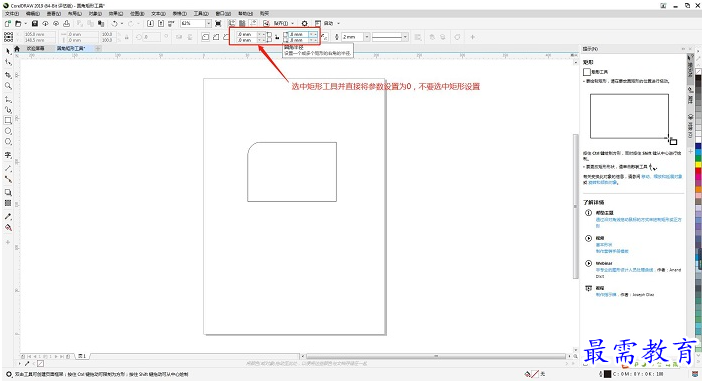The width and height of the screenshot is (705, 383).
Task: Open the Help menu
Action: [245, 13]
